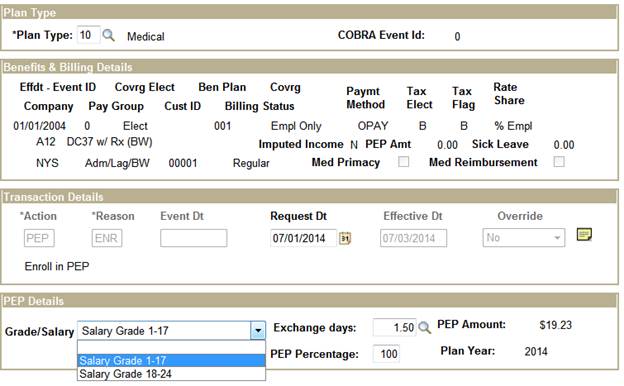Open Request Dt calendar picker

(345, 238)
